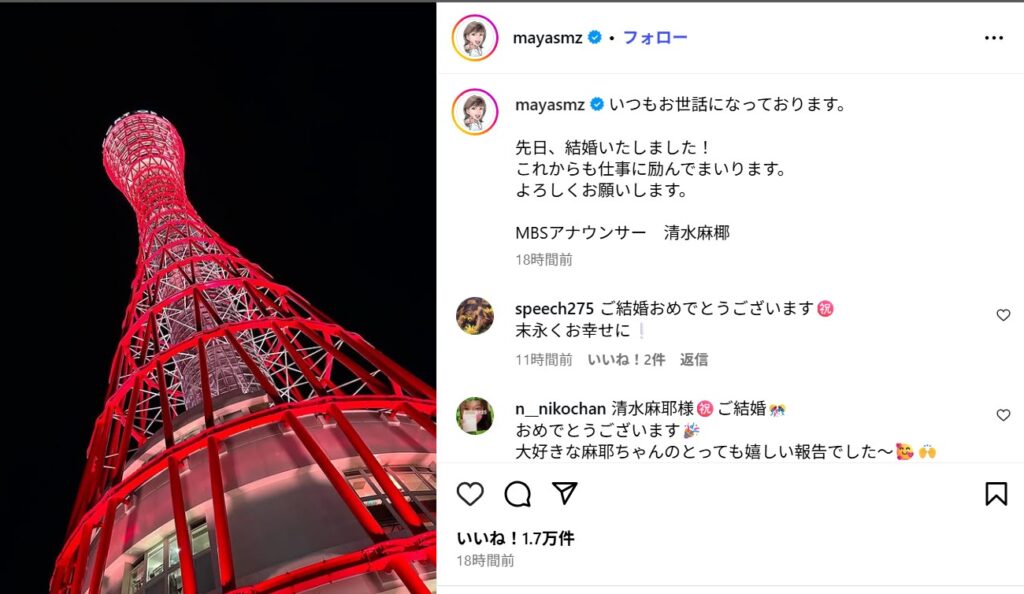
Task: Click the mayasmz username in caption
Action: 549,104
